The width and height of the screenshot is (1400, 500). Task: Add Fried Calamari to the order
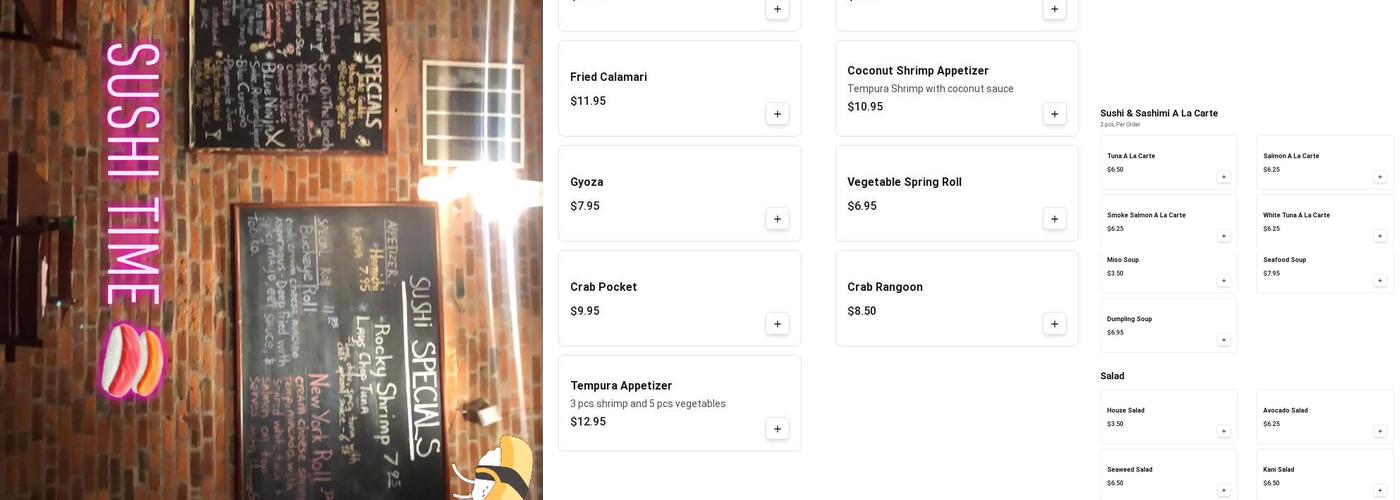click(x=777, y=114)
